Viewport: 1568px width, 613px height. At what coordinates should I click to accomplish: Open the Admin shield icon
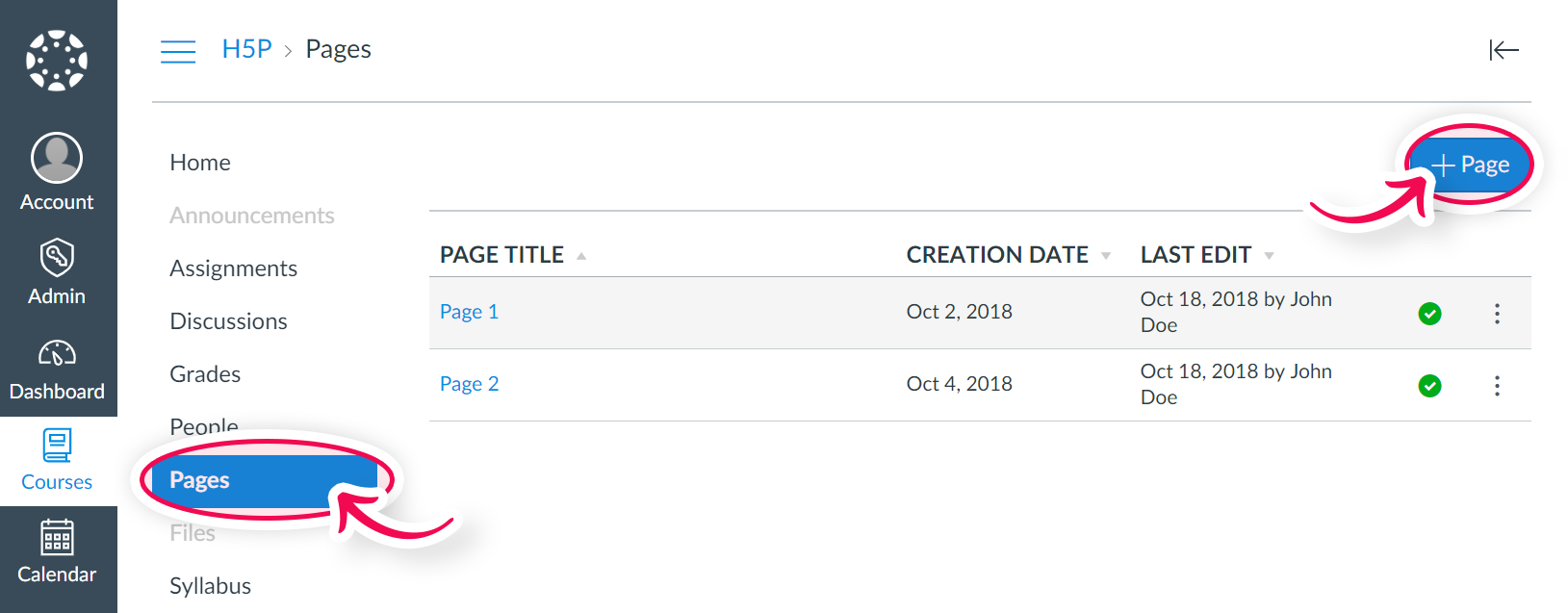(x=57, y=258)
